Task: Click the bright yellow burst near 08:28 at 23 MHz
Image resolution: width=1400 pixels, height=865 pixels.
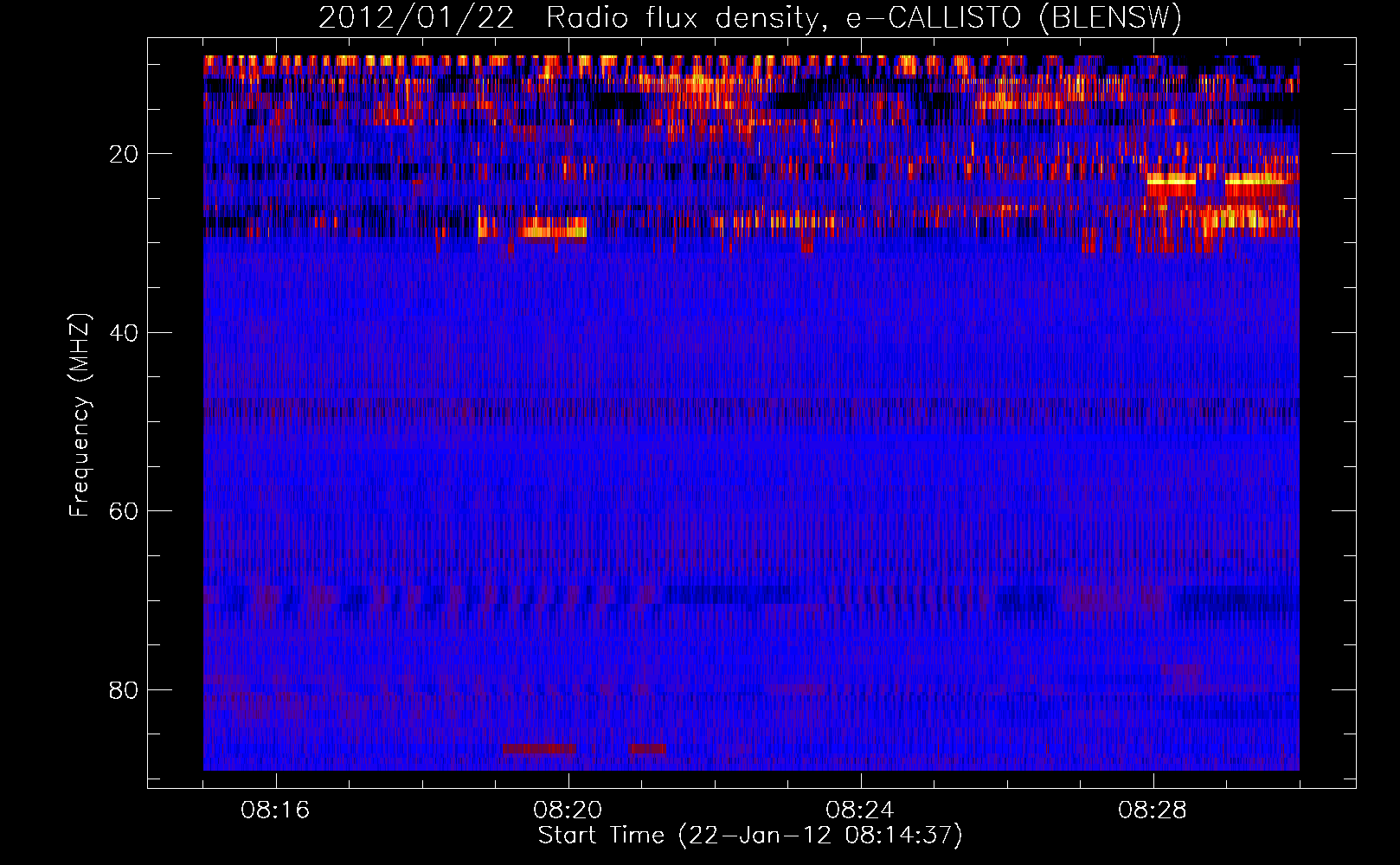Action: coord(1171,180)
